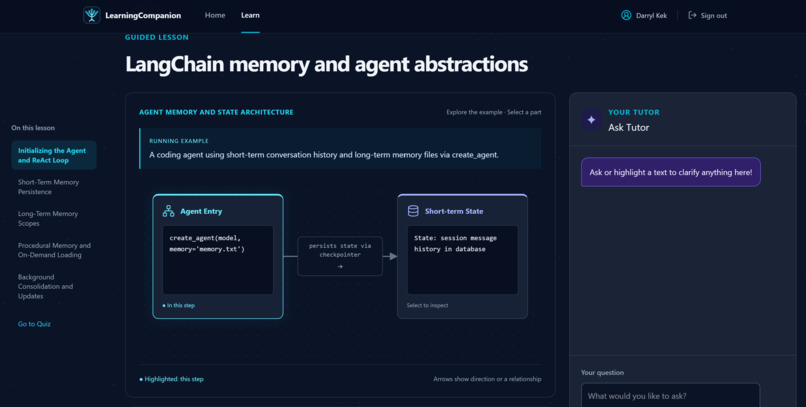Viewport: 806px width, 407px height.
Task: Click the 'What would you like to ask?' field
Action: tap(670, 395)
